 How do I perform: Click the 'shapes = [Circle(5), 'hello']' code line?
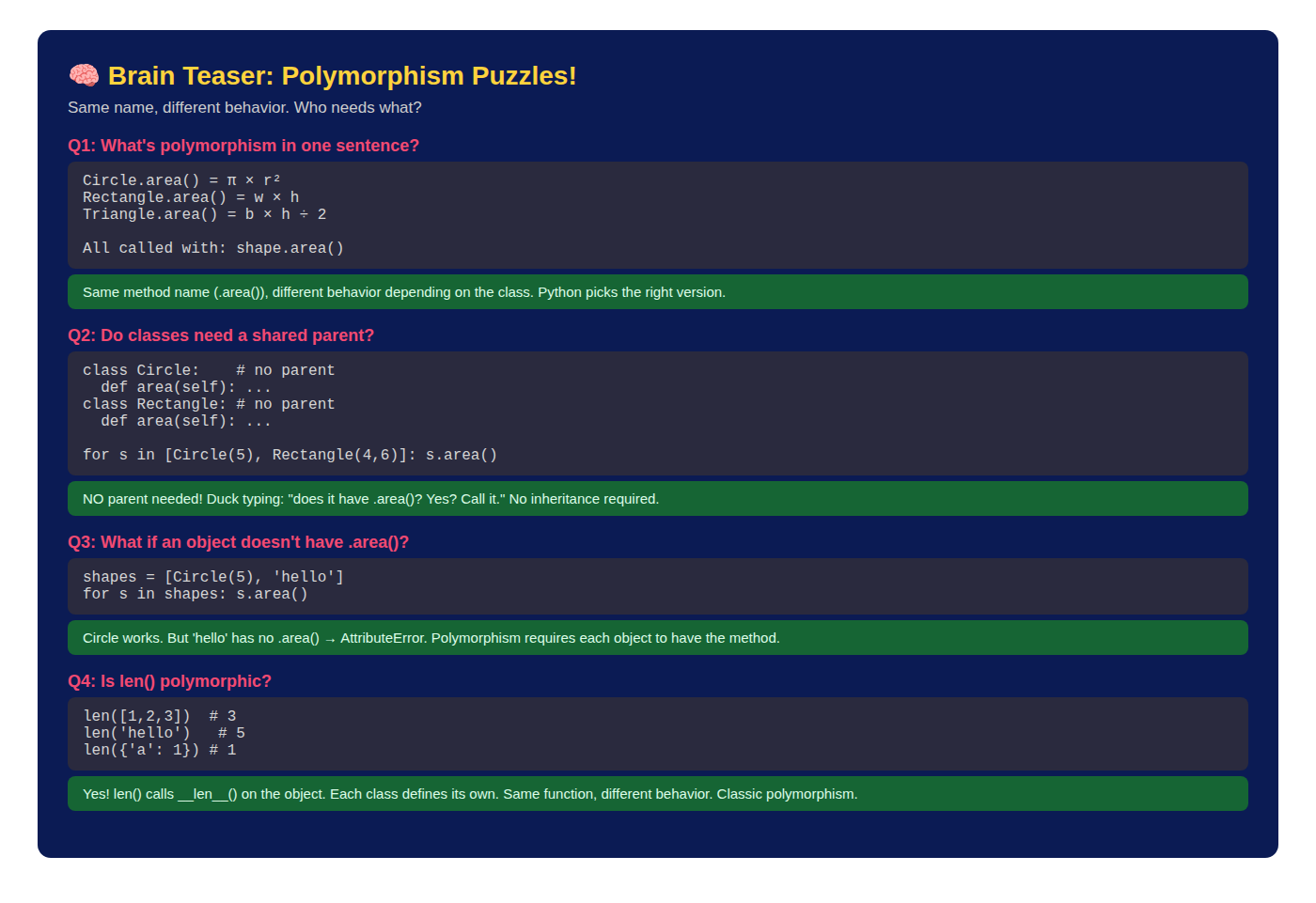click(x=213, y=577)
